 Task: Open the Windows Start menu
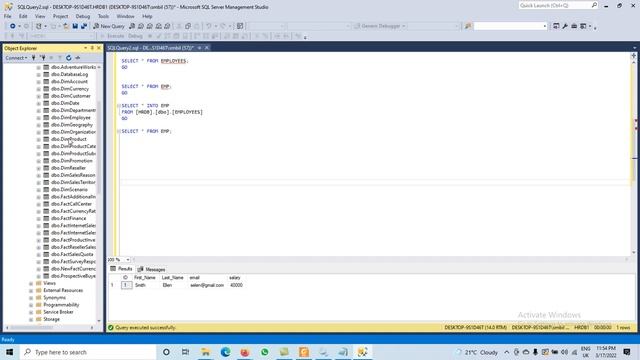click(x=9, y=352)
